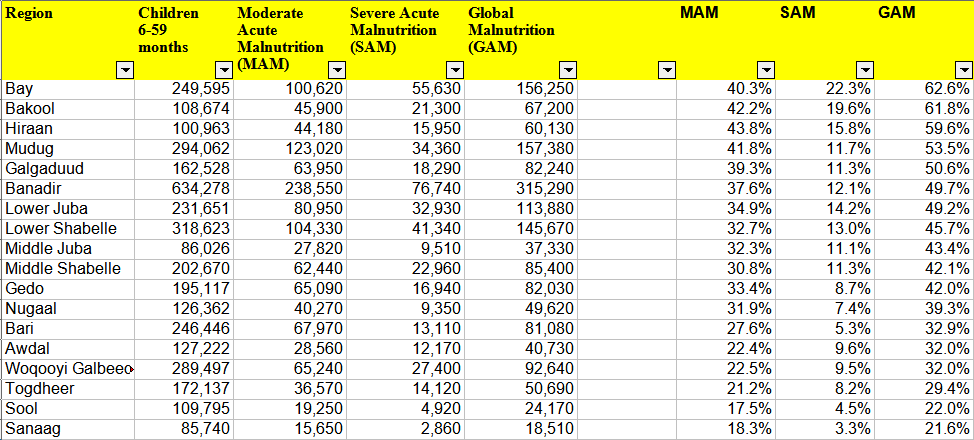Select the Woqooyi Galbeed region cell

66,369
